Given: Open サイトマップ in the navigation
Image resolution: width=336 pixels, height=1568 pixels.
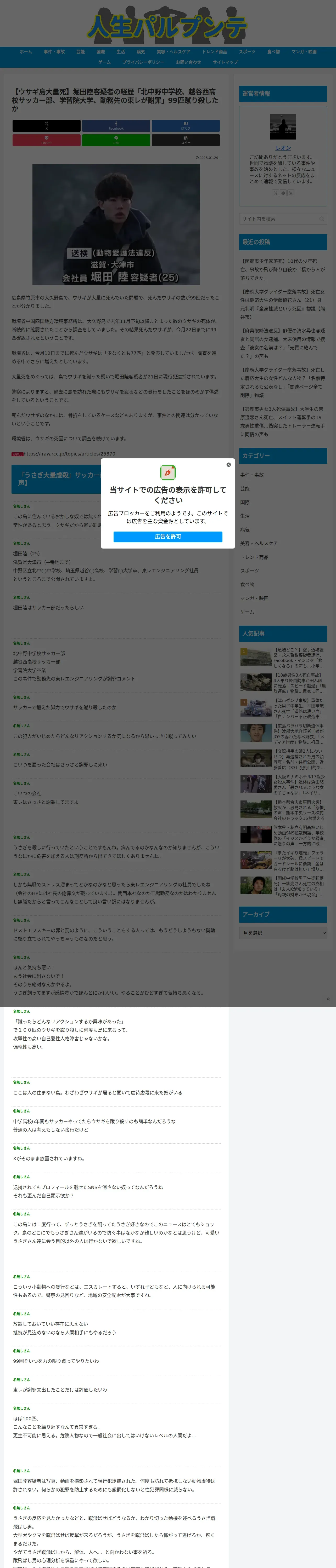Looking at the screenshot, I should tap(225, 62).
